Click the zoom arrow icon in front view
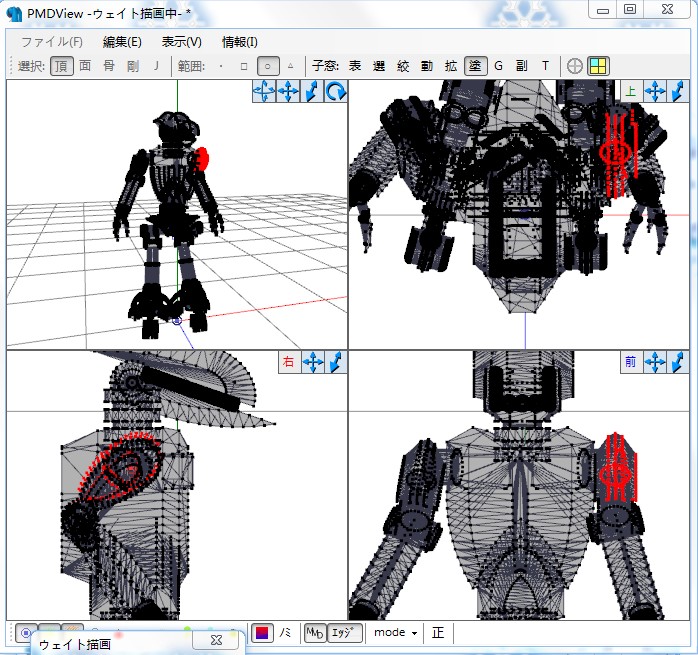Image resolution: width=698 pixels, height=655 pixels. click(678, 362)
